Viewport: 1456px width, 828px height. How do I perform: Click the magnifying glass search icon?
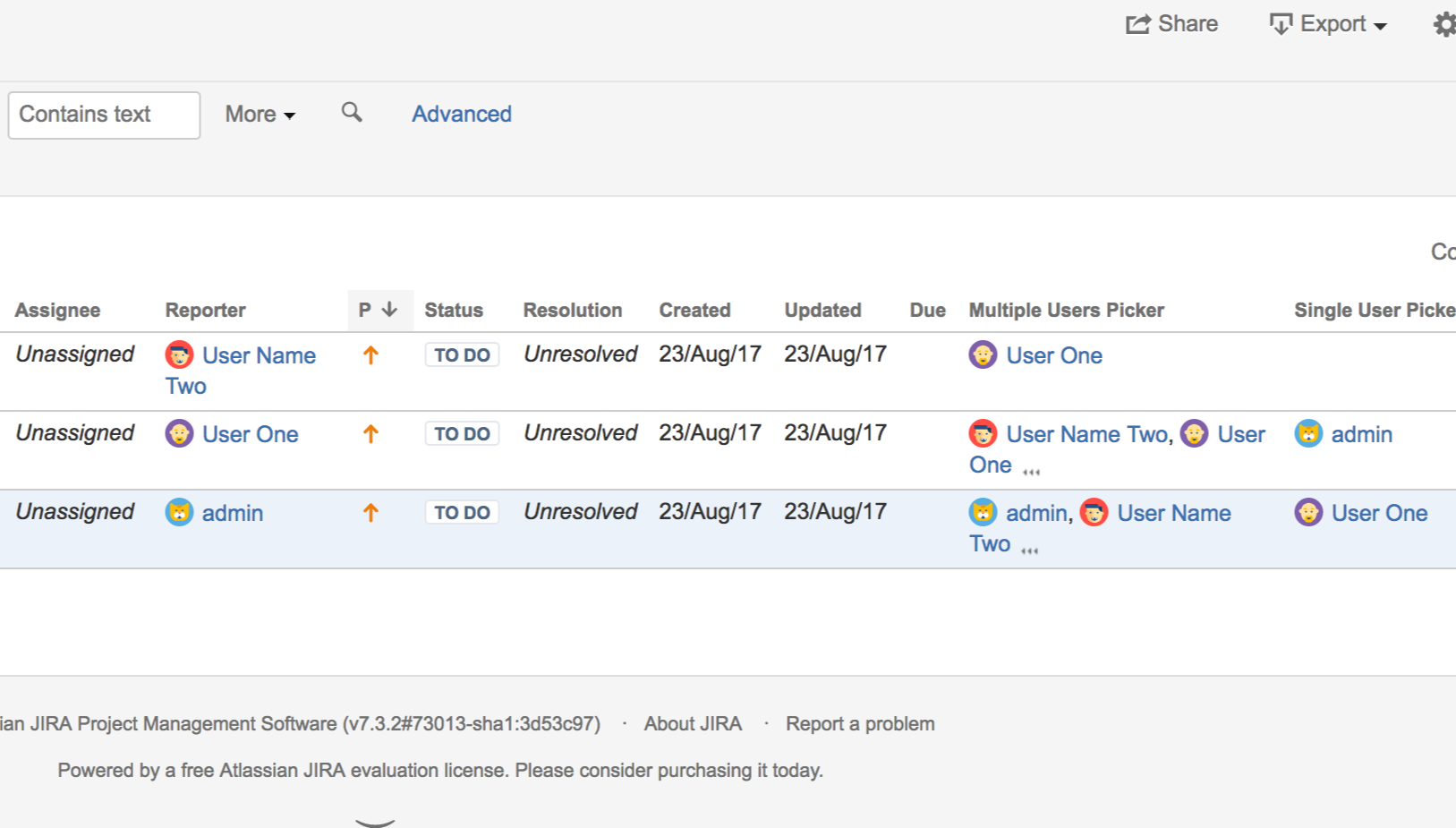(x=352, y=113)
